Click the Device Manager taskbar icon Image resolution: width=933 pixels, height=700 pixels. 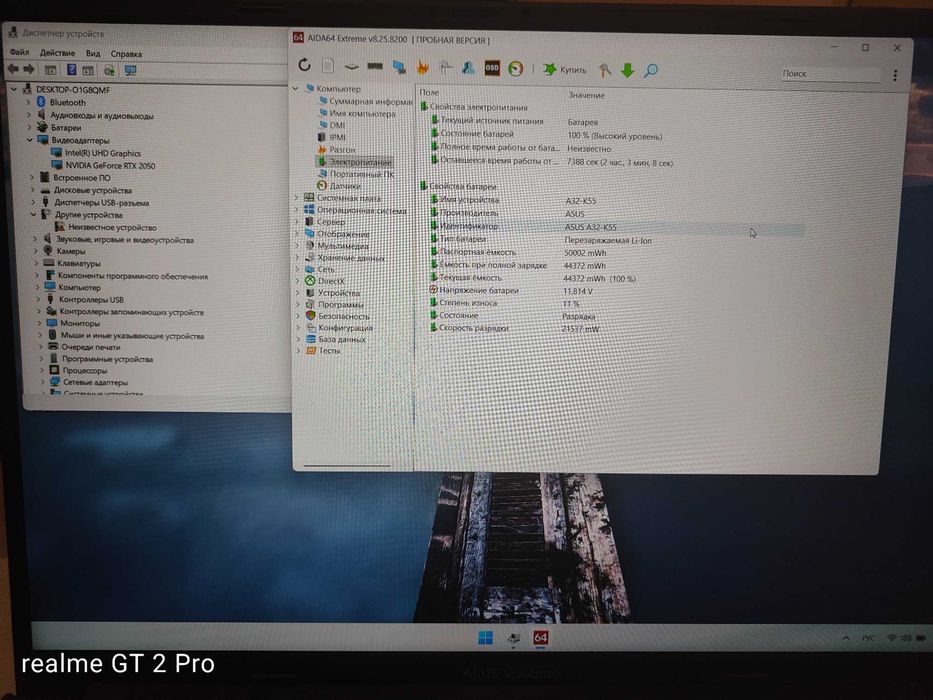pyautogui.click(x=514, y=638)
